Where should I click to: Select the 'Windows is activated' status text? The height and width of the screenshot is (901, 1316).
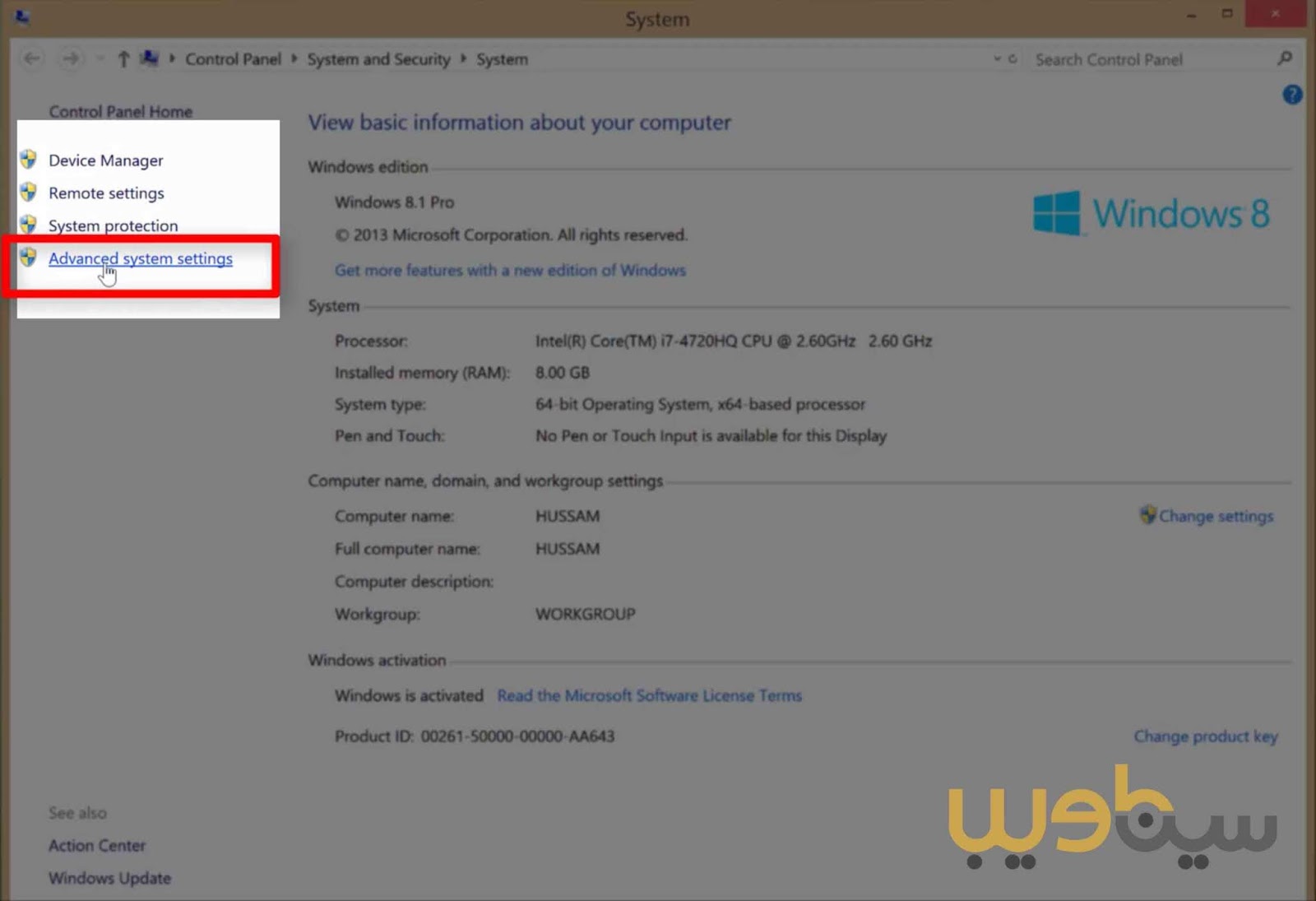coord(409,695)
